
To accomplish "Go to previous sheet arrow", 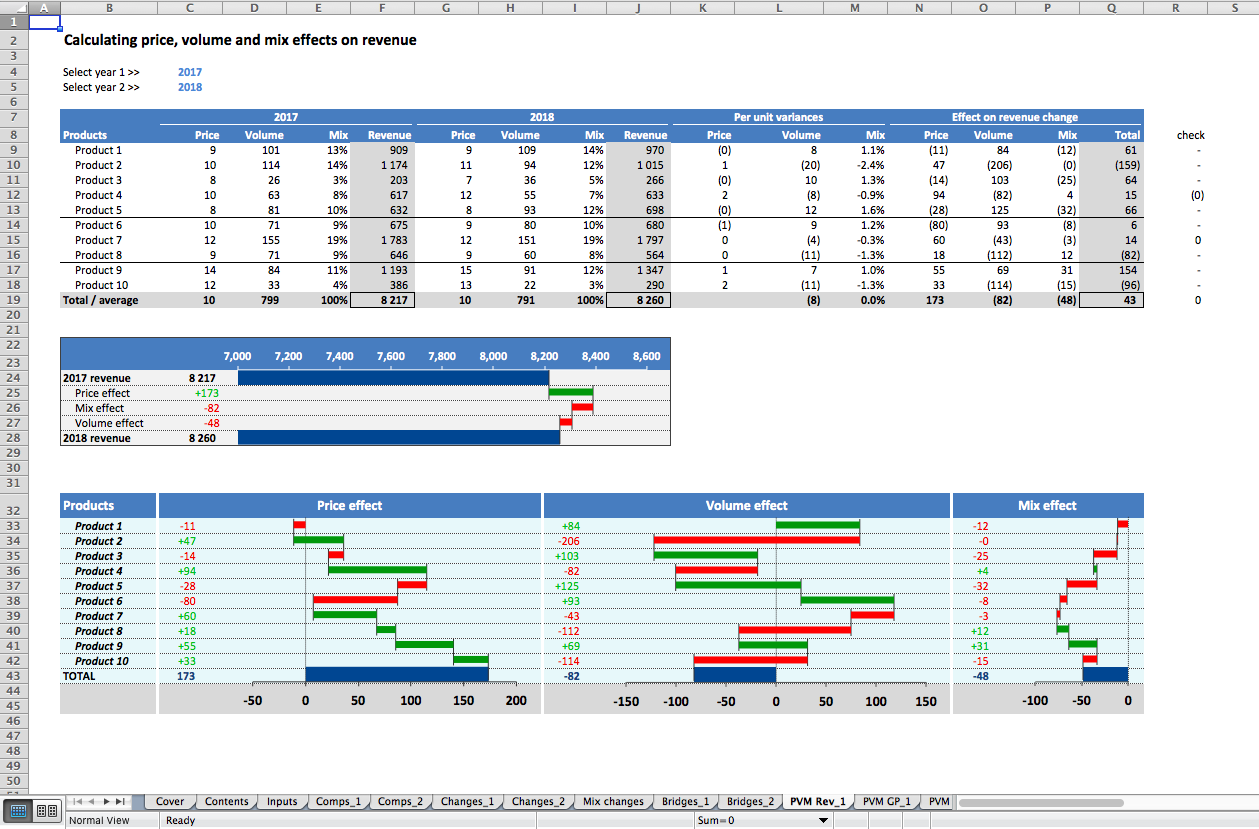I will tap(92, 802).
